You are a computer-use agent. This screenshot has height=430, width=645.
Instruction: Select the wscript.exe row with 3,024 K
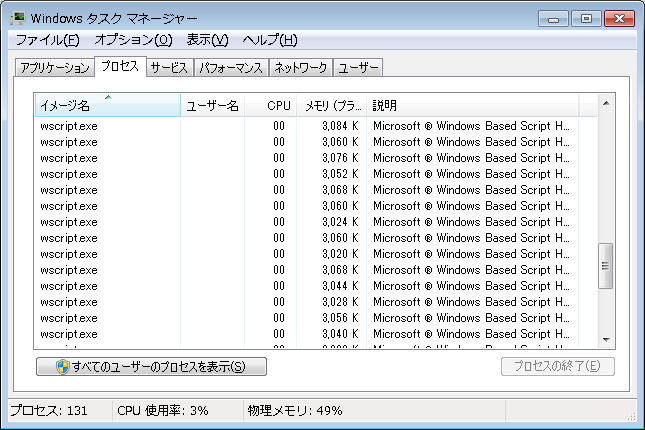point(306,222)
